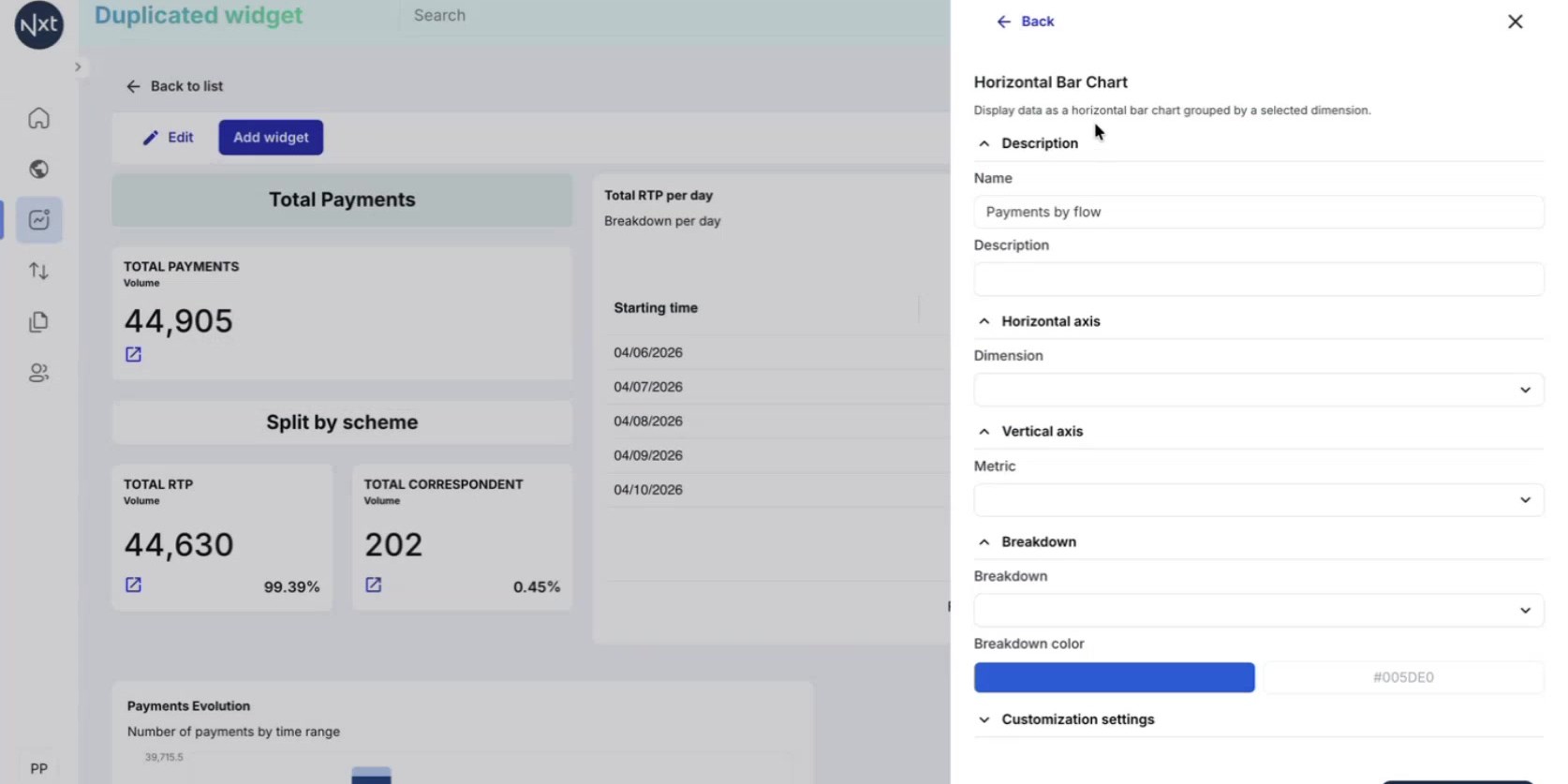Click the Edit button label
Viewport: 1568px width, 784px height.
point(180,138)
